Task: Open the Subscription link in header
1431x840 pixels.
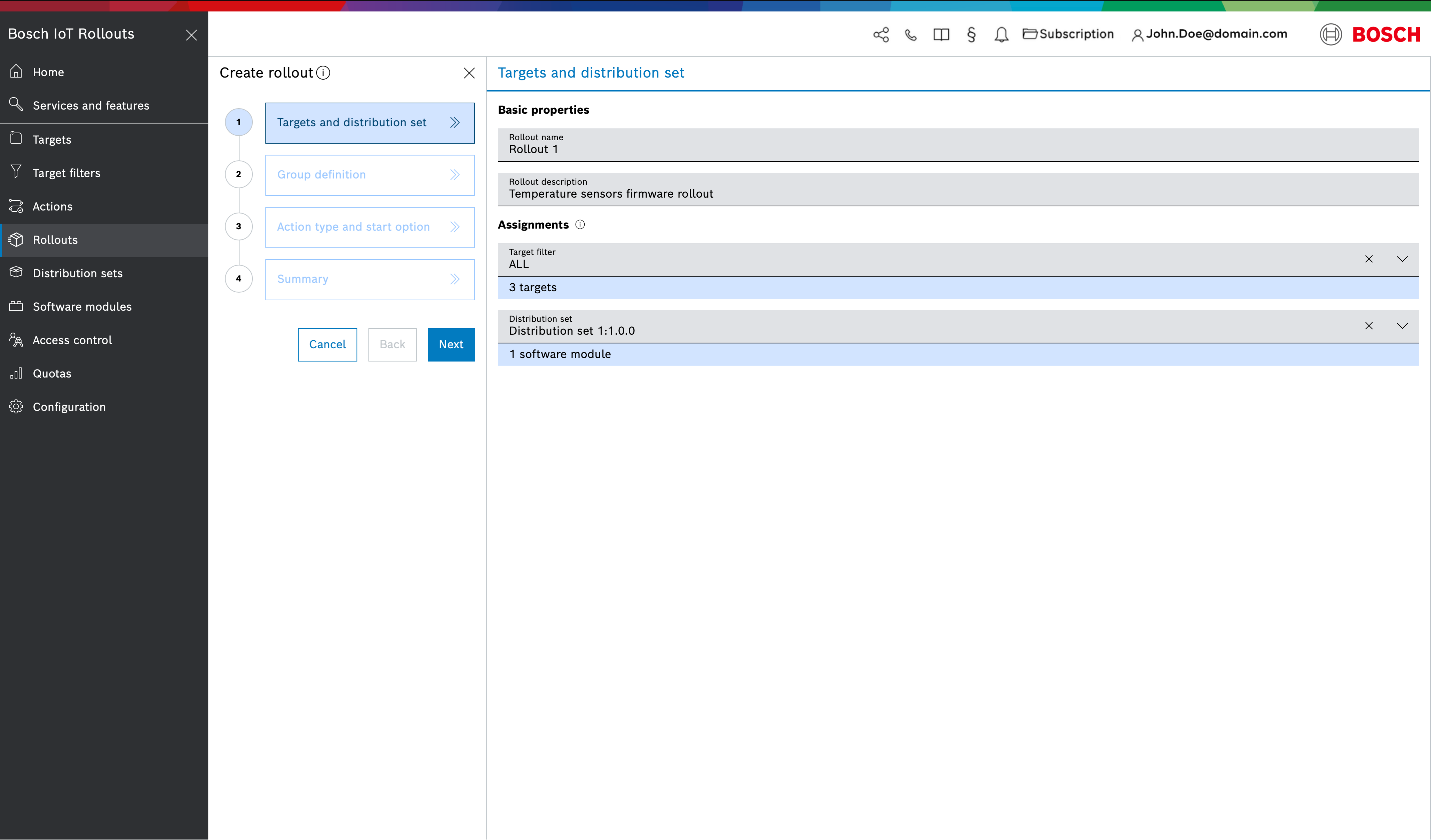Action: [x=1068, y=34]
